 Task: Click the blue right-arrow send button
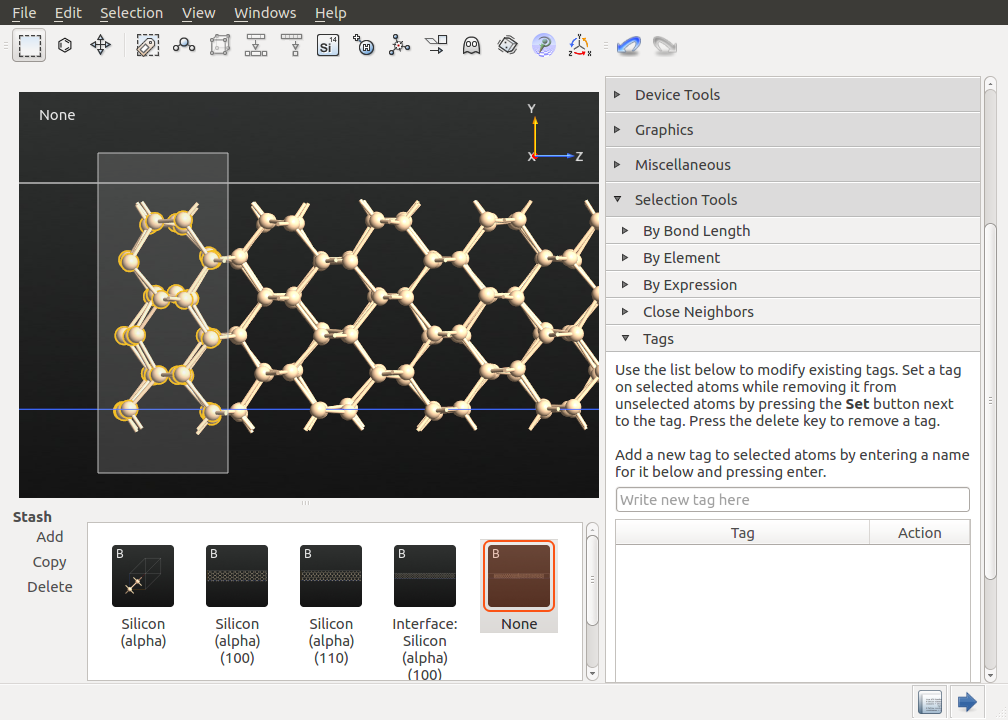pos(967,702)
